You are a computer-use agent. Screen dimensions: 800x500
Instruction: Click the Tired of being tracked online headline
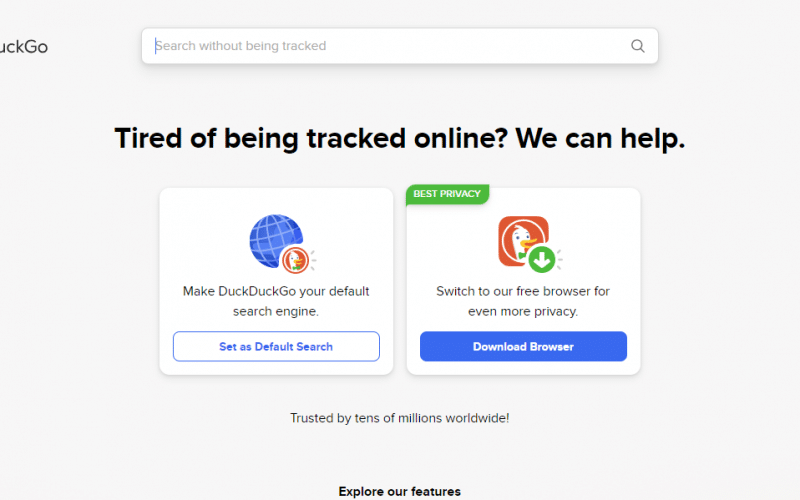(399, 138)
